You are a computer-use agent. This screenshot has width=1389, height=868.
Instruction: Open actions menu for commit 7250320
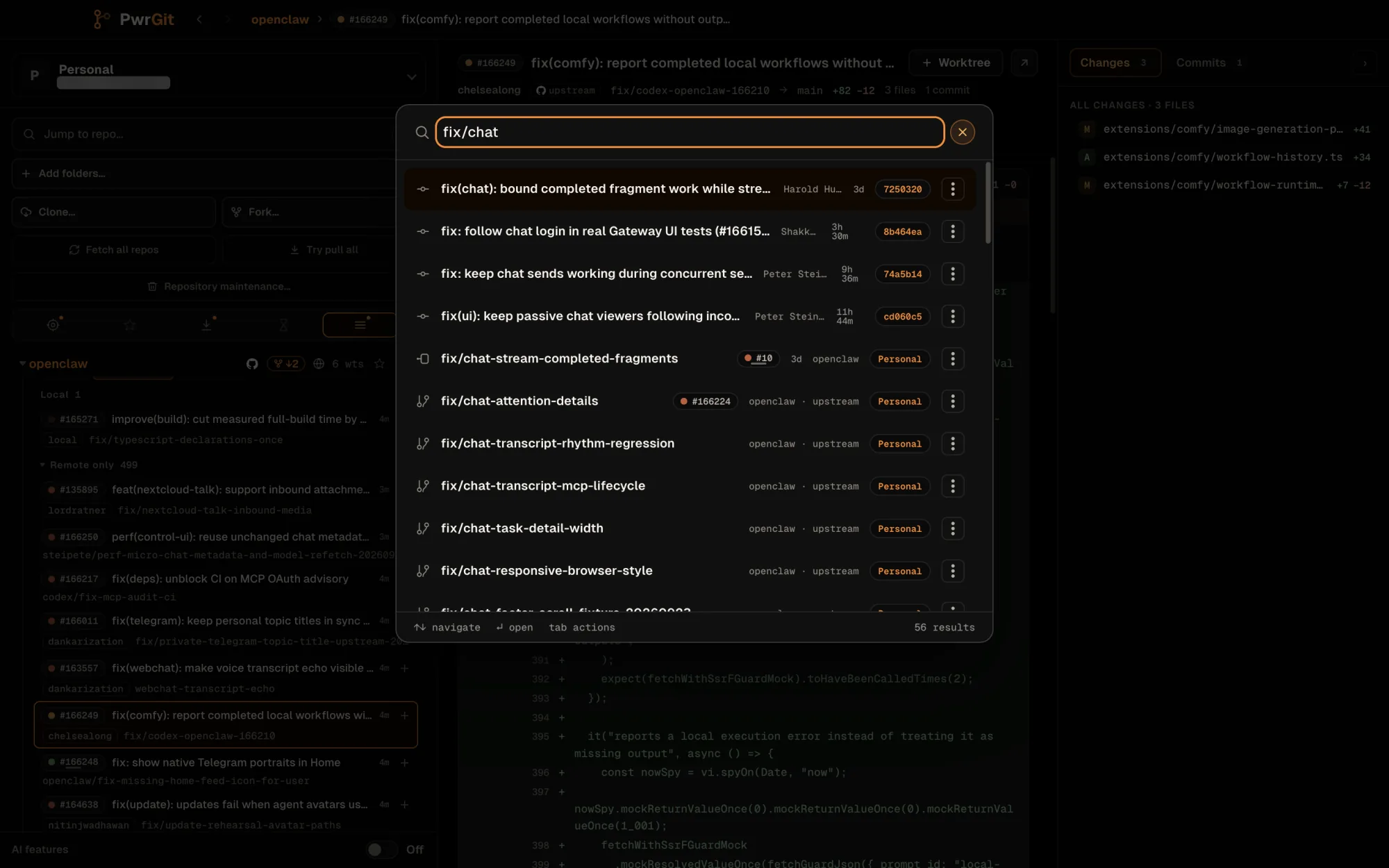pos(952,189)
